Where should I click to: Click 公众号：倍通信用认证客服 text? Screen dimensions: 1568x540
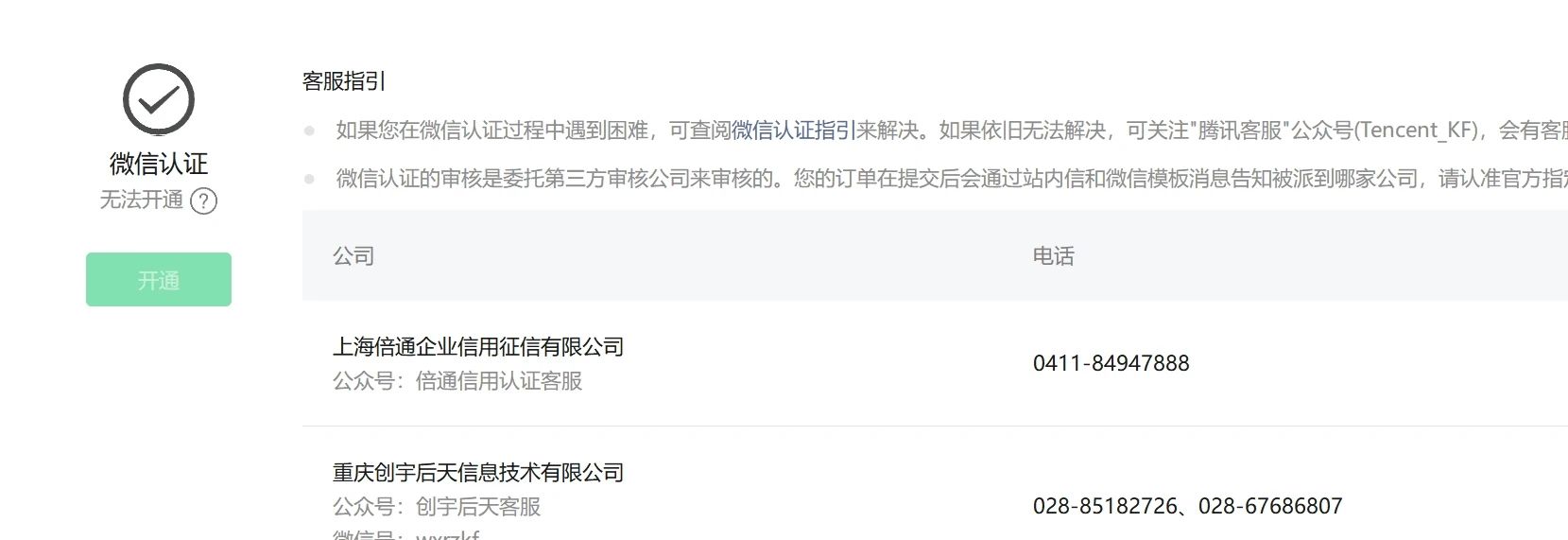click(x=457, y=381)
